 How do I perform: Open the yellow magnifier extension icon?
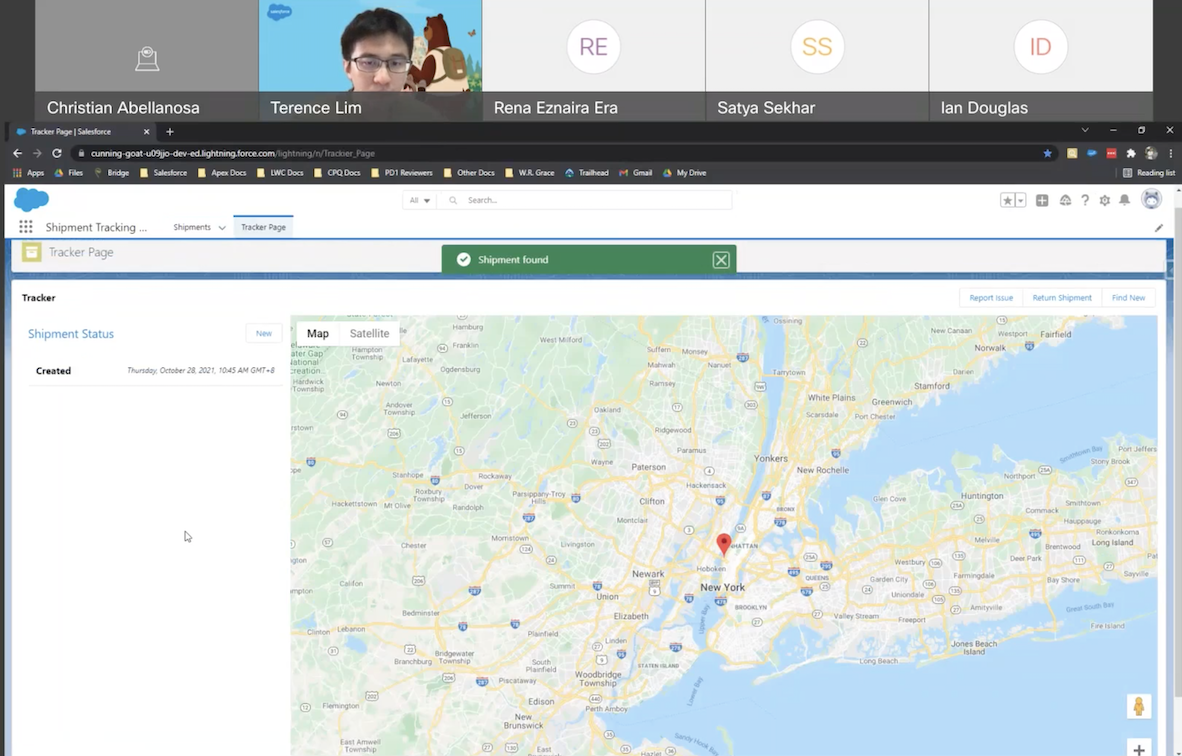1072,153
